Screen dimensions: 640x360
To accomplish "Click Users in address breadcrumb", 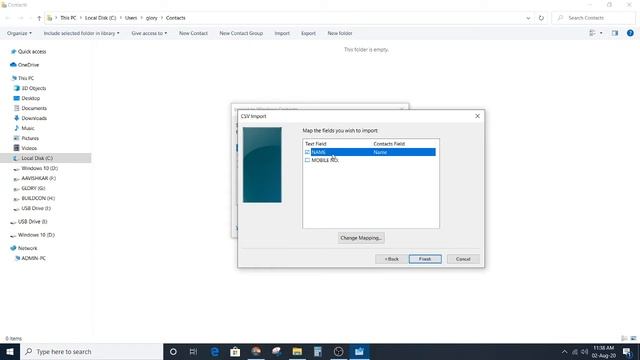I will coord(131,18).
